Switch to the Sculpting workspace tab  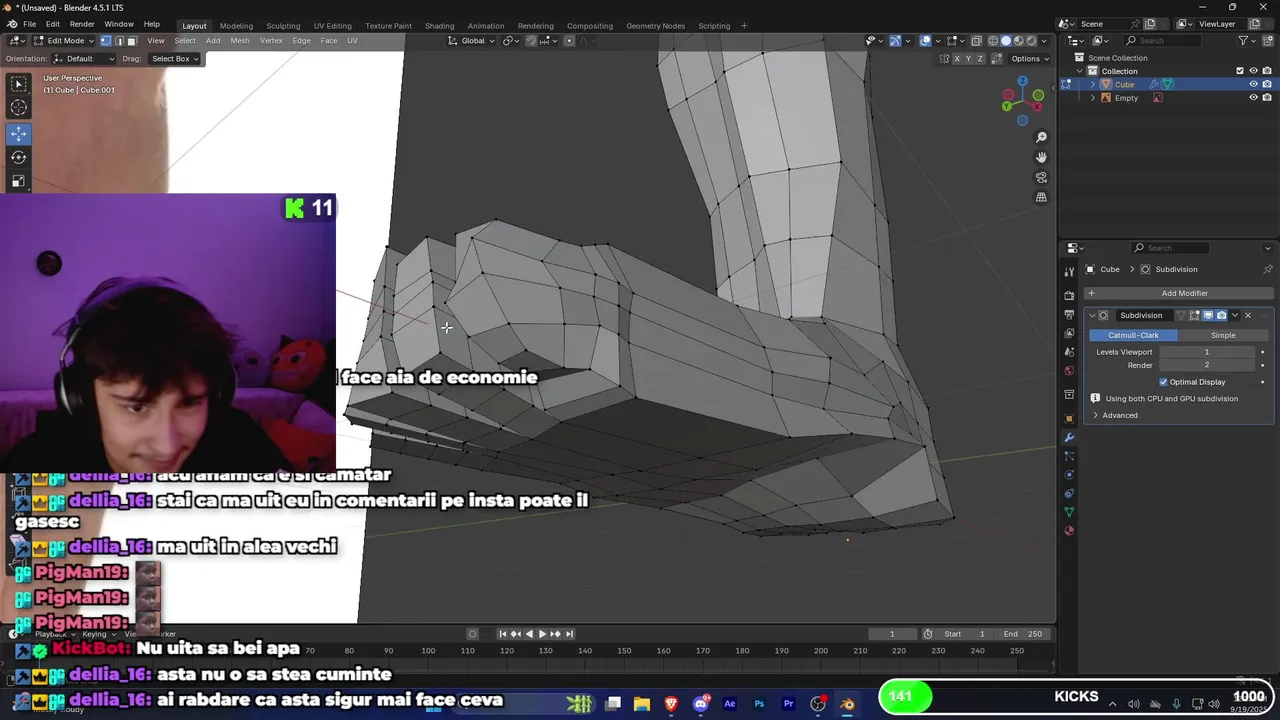coord(283,26)
